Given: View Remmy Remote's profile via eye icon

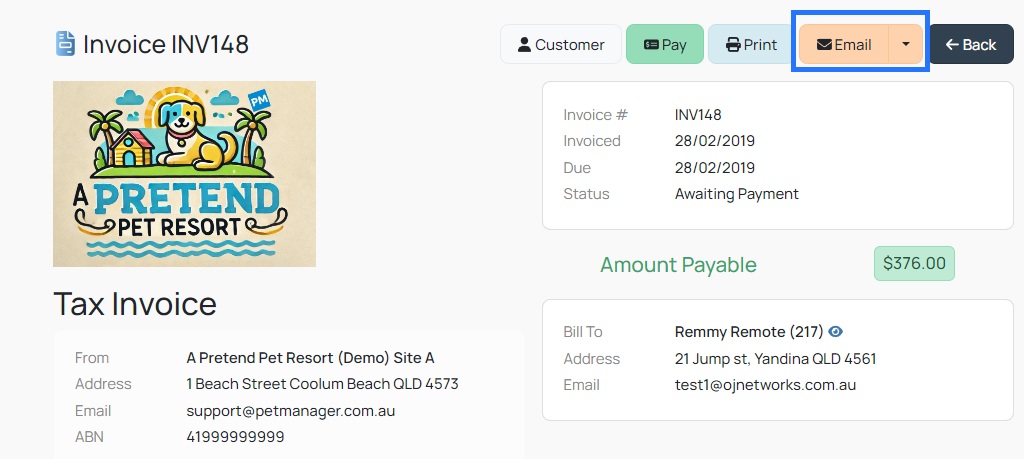Looking at the screenshot, I should (835, 332).
